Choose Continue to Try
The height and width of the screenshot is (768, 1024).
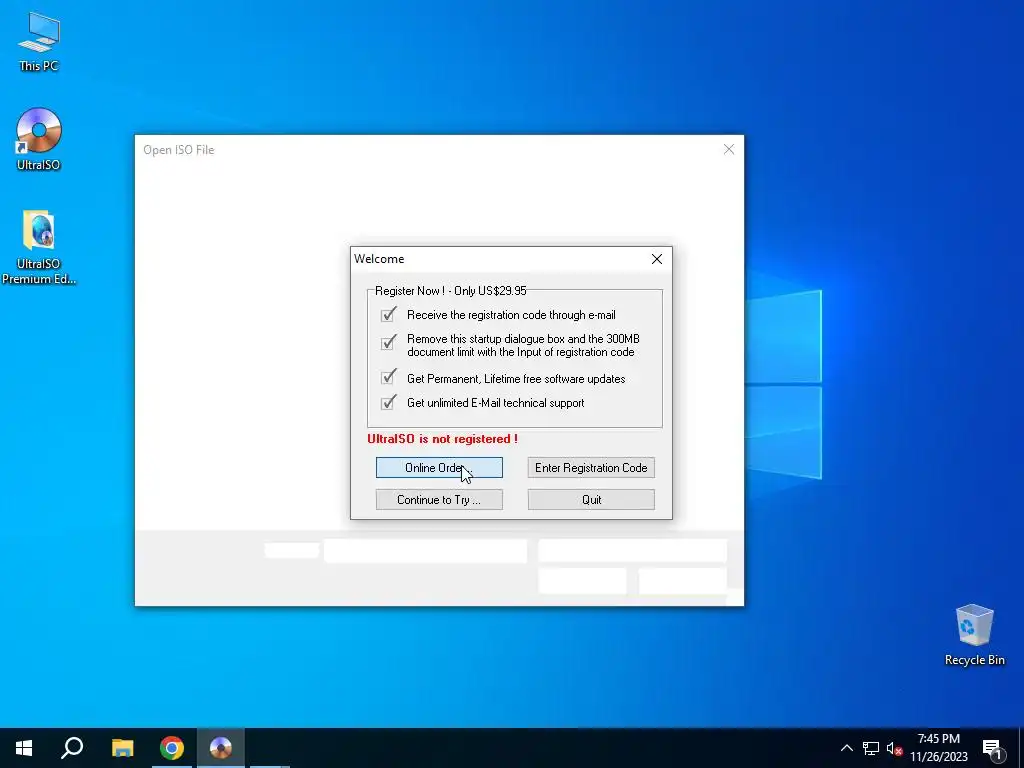pyautogui.click(x=439, y=500)
